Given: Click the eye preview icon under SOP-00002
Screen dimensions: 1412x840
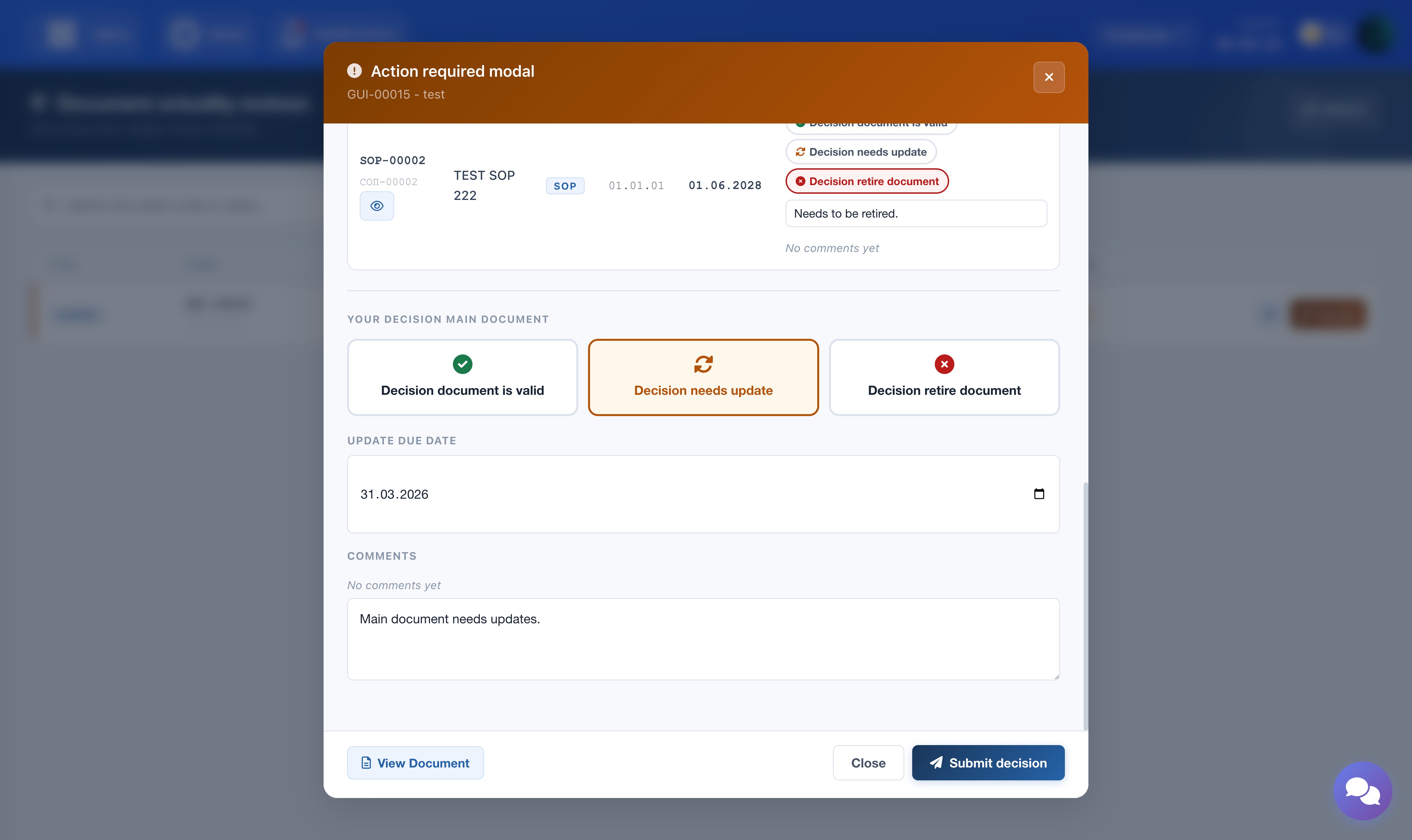Looking at the screenshot, I should coord(377,206).
